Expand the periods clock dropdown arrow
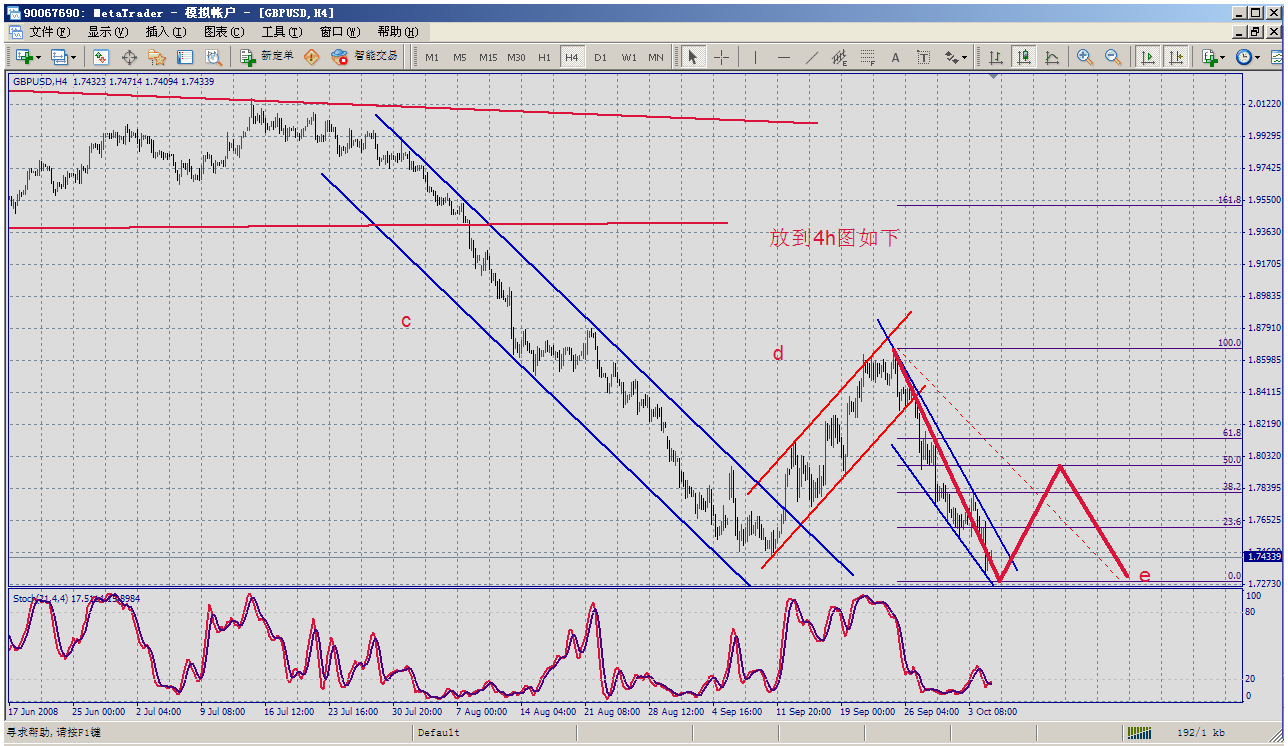This screenshot has height=746, width=1288. [1259, 58]
